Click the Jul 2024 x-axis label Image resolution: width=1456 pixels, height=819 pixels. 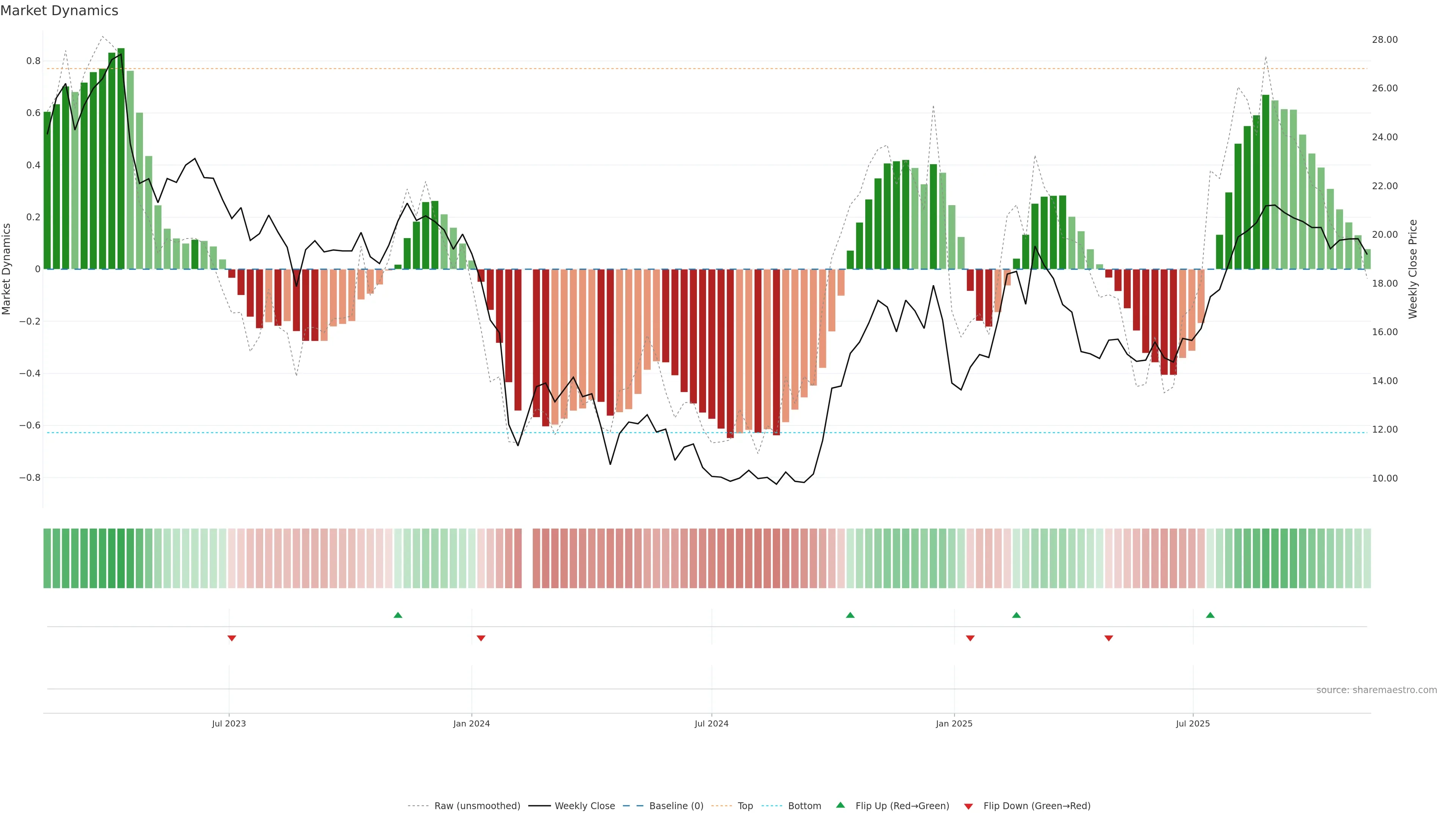tap(711, 723)
